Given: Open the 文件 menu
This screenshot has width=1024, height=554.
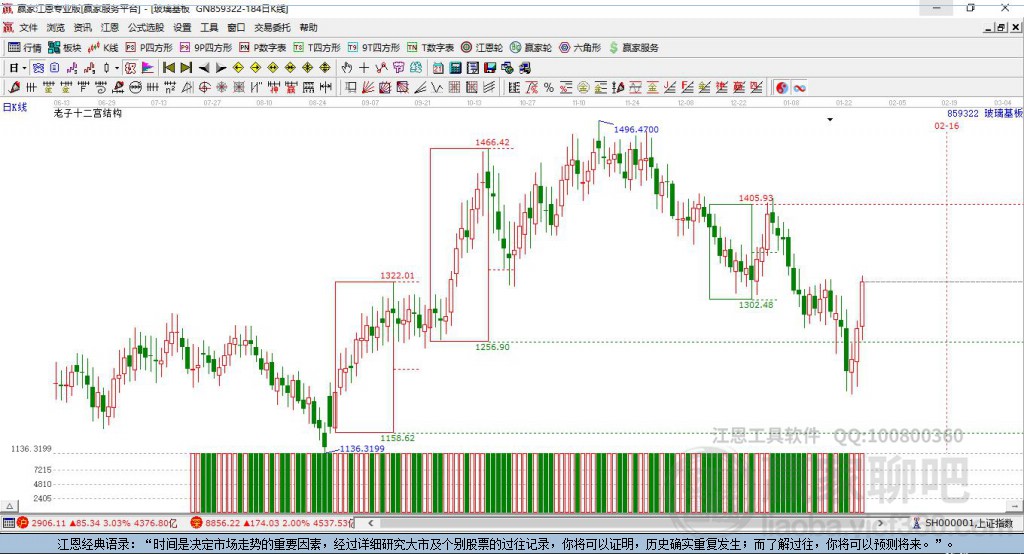Looking at the screenshot, I should point(28,27).
